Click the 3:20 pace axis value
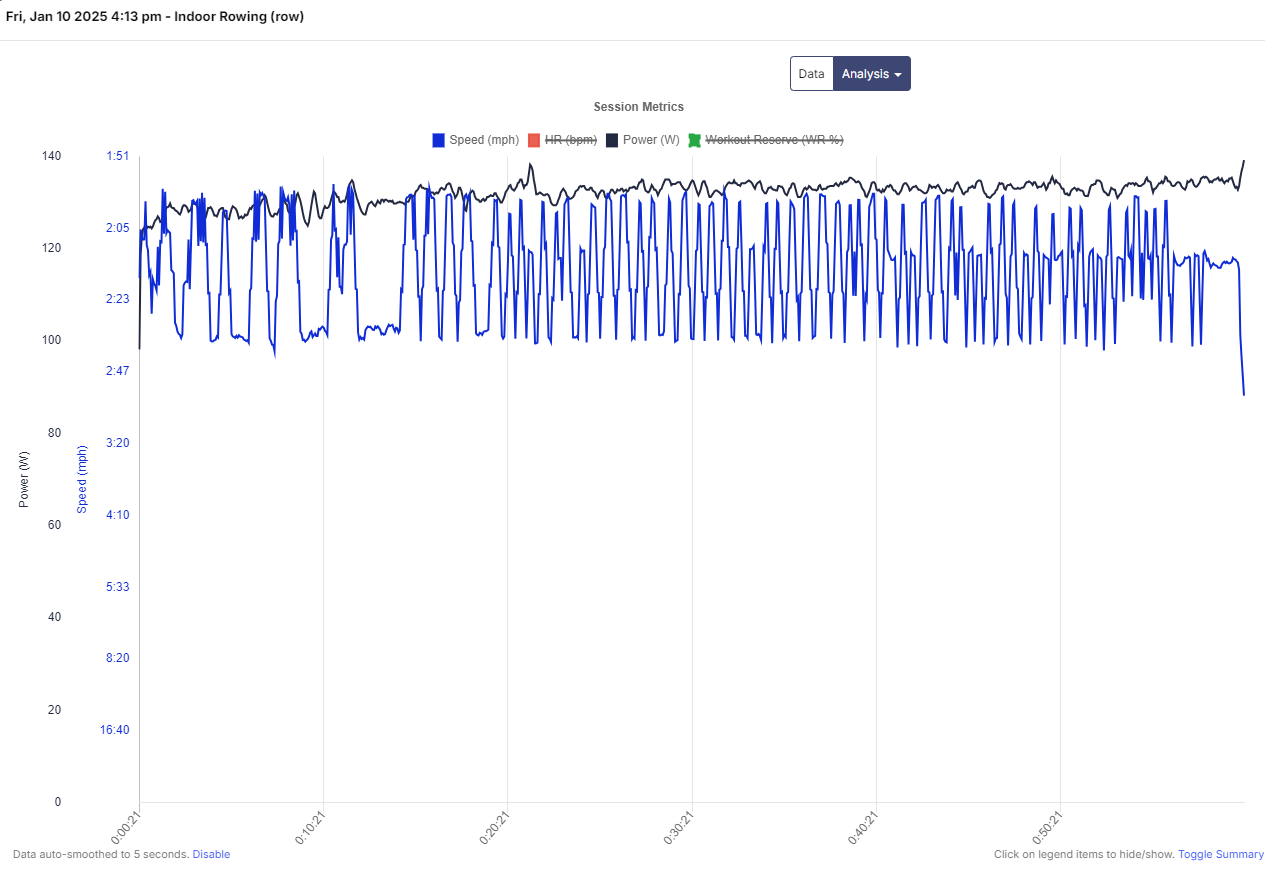Viewport: 1265px width, 881px height. [x=118, y=443]
